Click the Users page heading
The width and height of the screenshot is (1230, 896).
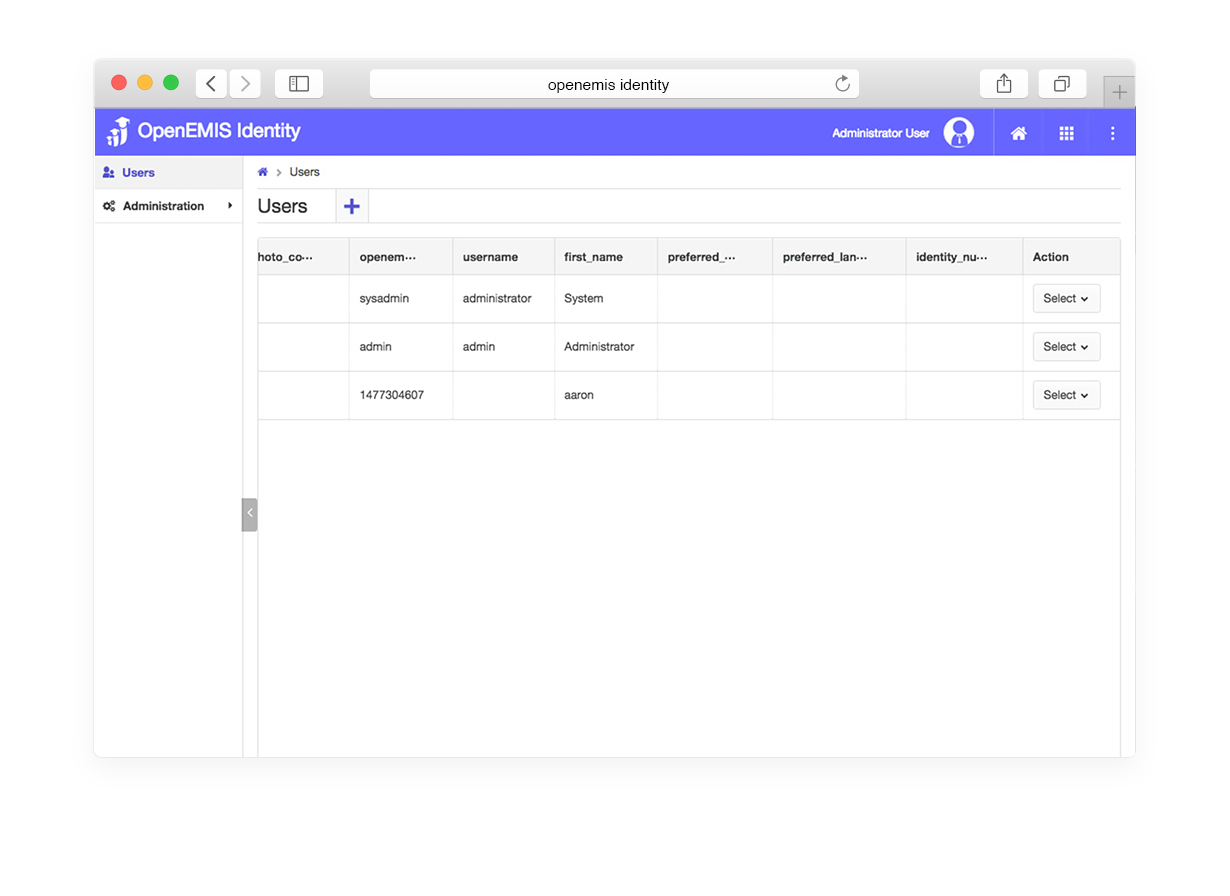tap(283, 206)
